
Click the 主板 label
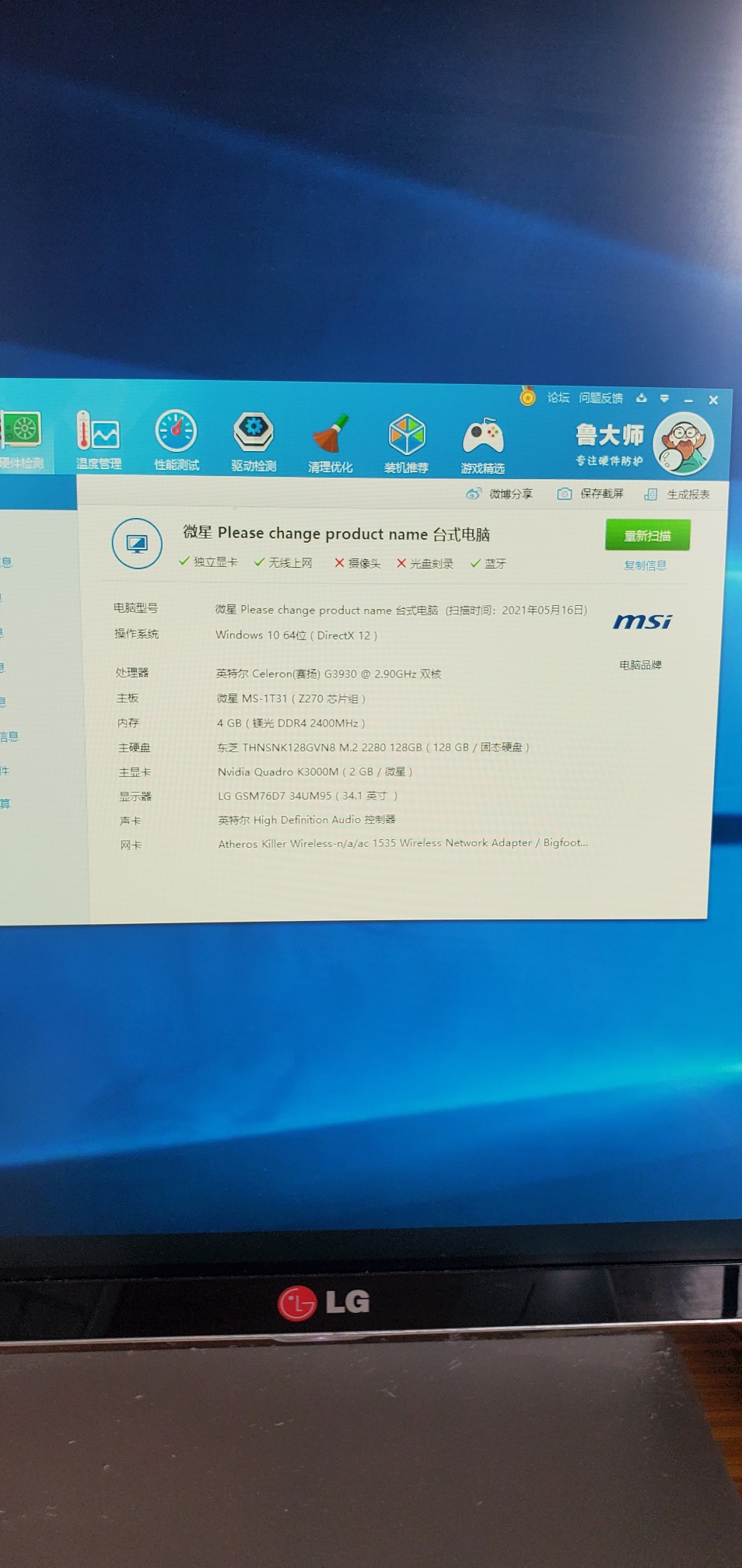(x=128, y=698)
